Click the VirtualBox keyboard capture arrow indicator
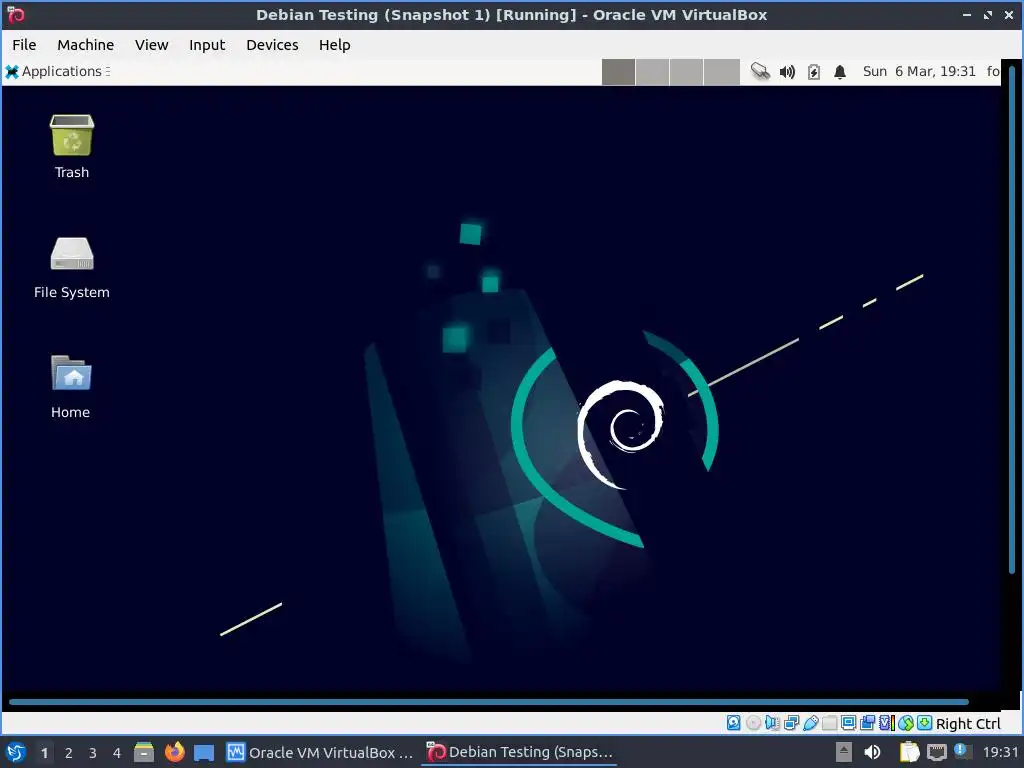 [x=924, y=723]
